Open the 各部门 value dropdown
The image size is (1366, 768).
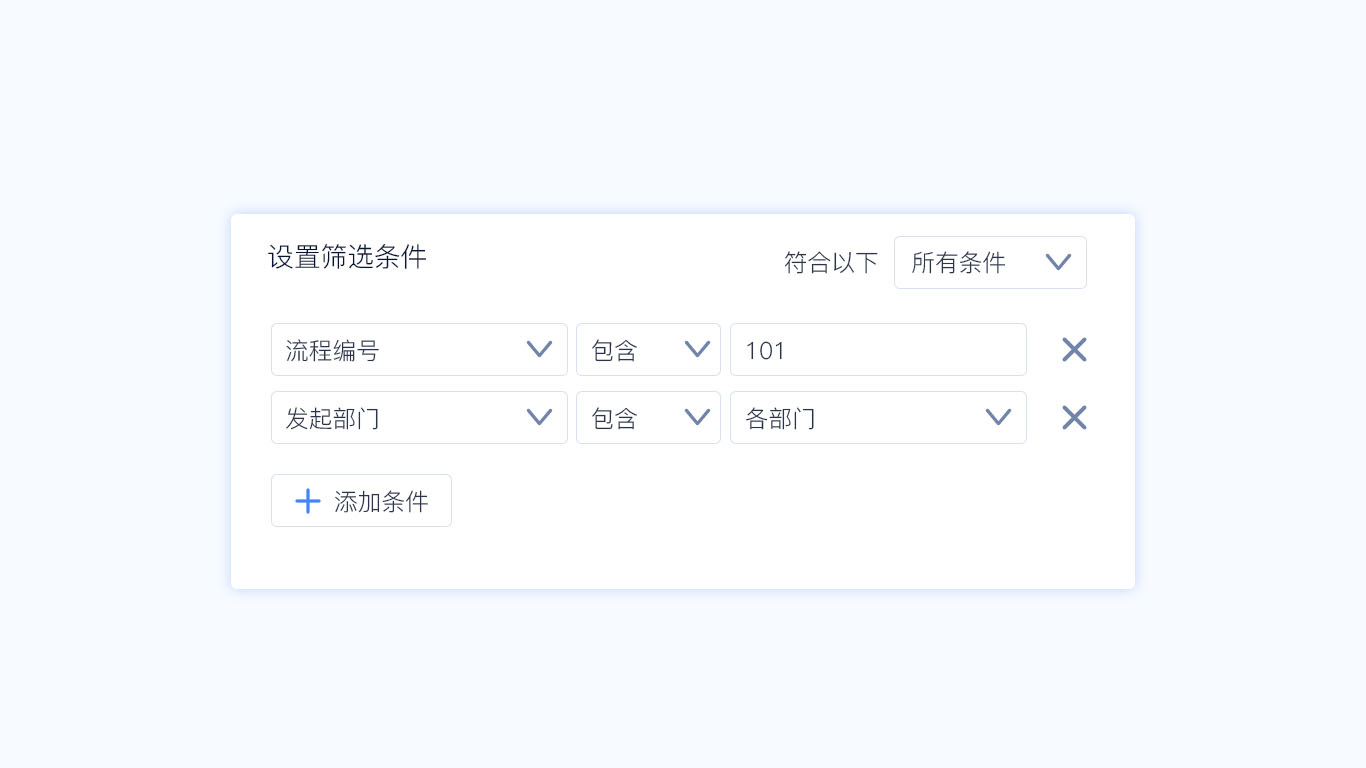(x=860, y=418)
